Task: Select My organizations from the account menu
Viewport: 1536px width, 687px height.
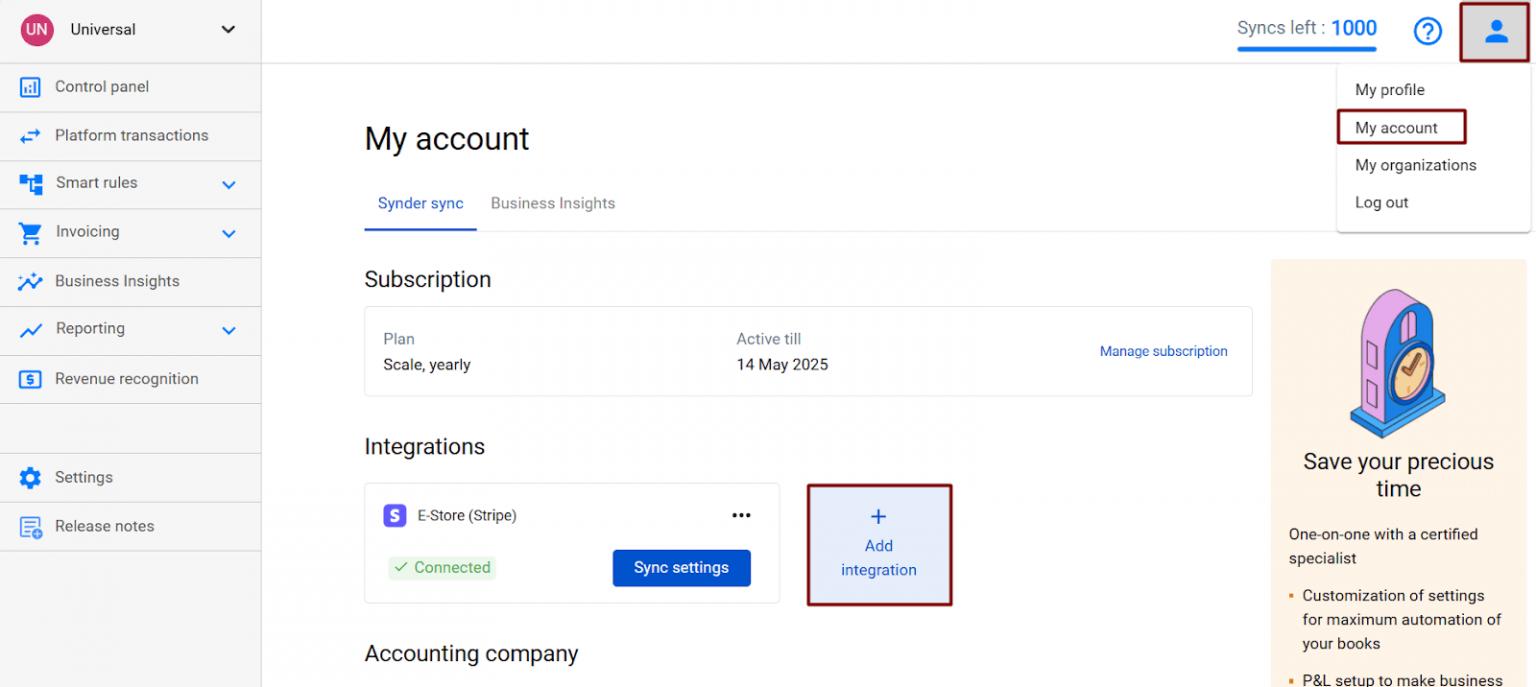Action: [x=1415, y=165]
